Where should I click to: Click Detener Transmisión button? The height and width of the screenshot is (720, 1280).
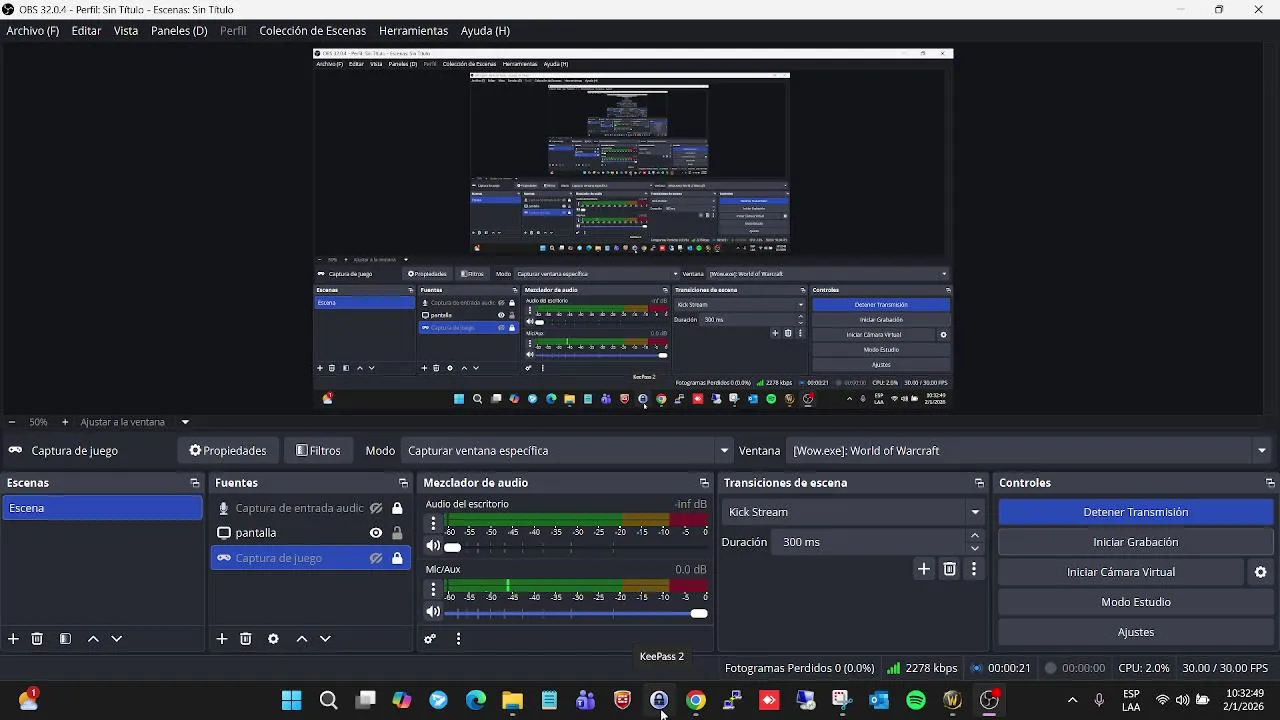pos(1135,512)
